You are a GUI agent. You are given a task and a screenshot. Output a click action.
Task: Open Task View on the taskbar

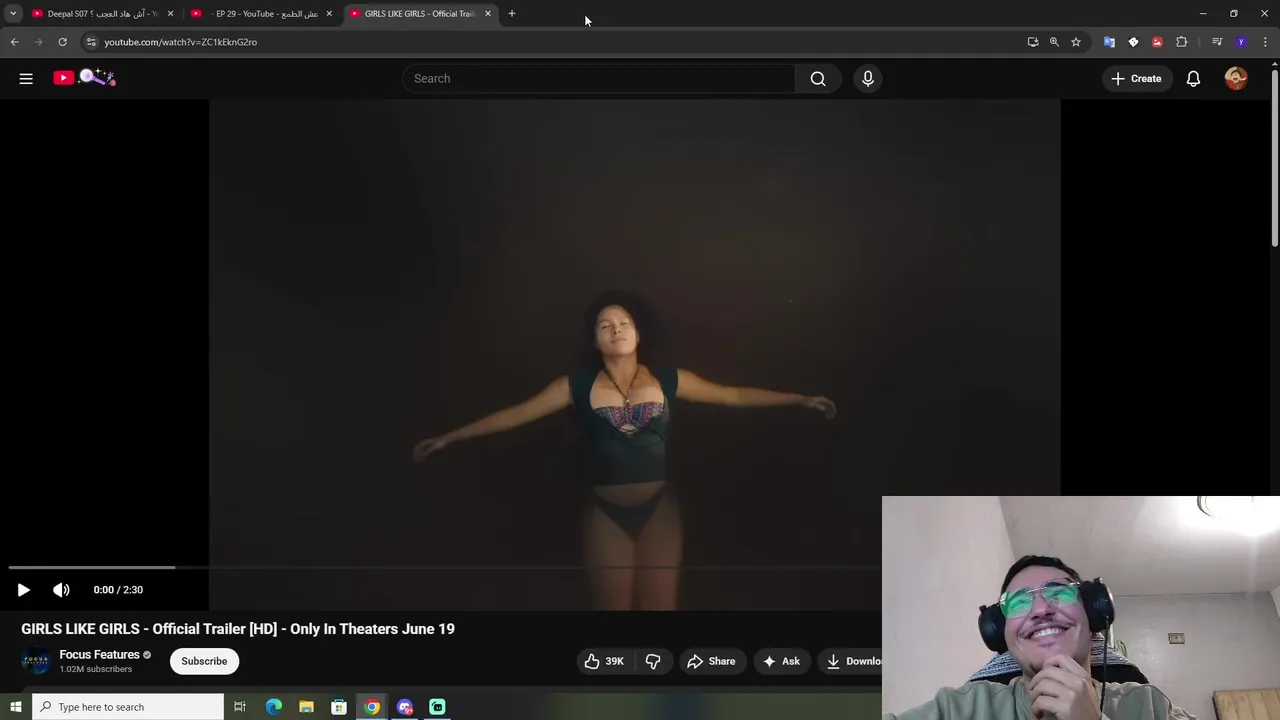coord(240,707)
